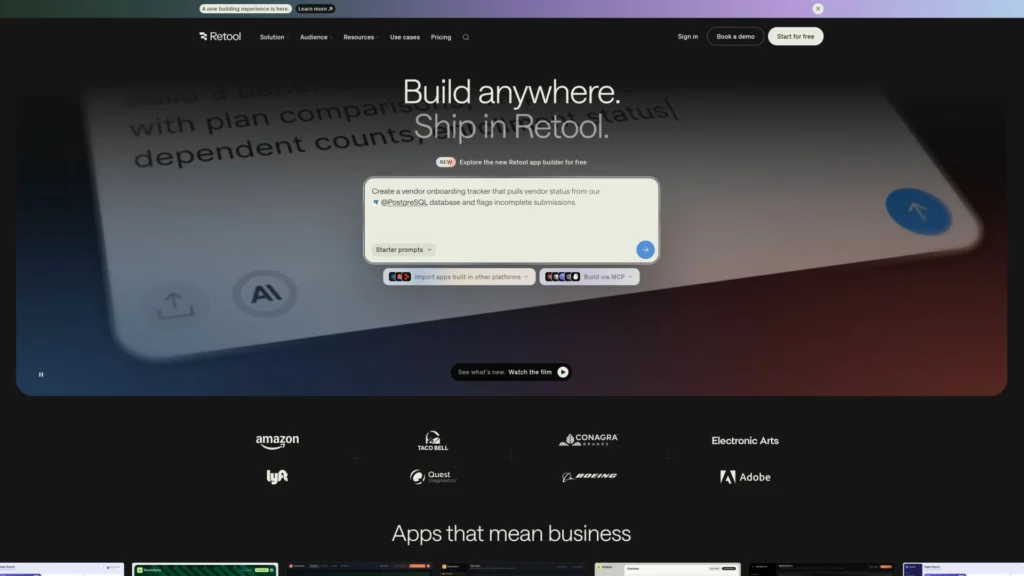This screenshot has width=1024, height=576.
Task: Expand the Audience menu
Action: click(316, 37)
